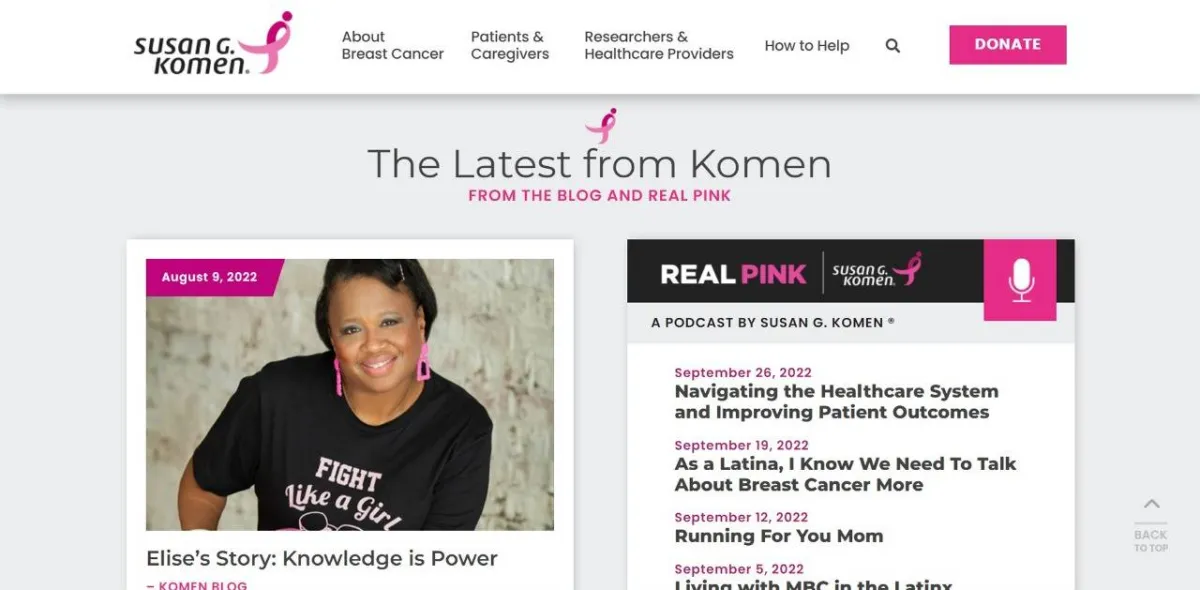This screenshot has width=1200, height=590.
Task: Open Elise's Story: Knowledge is Power
Action: pos(322,559)
